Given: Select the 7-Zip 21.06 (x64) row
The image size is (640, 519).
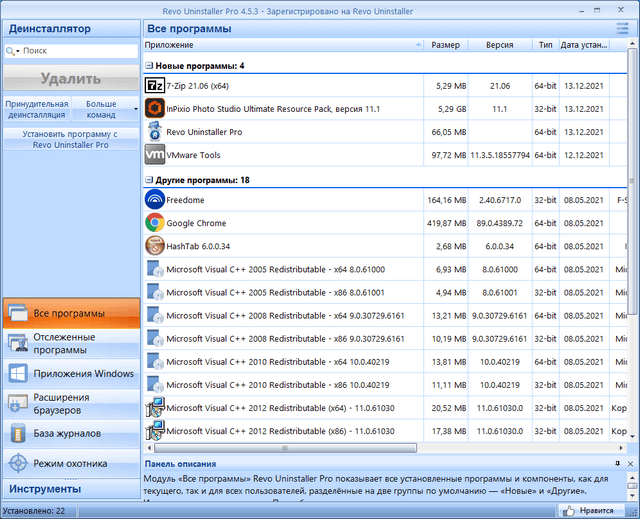Looking at the screenshot, I should 385,86.
